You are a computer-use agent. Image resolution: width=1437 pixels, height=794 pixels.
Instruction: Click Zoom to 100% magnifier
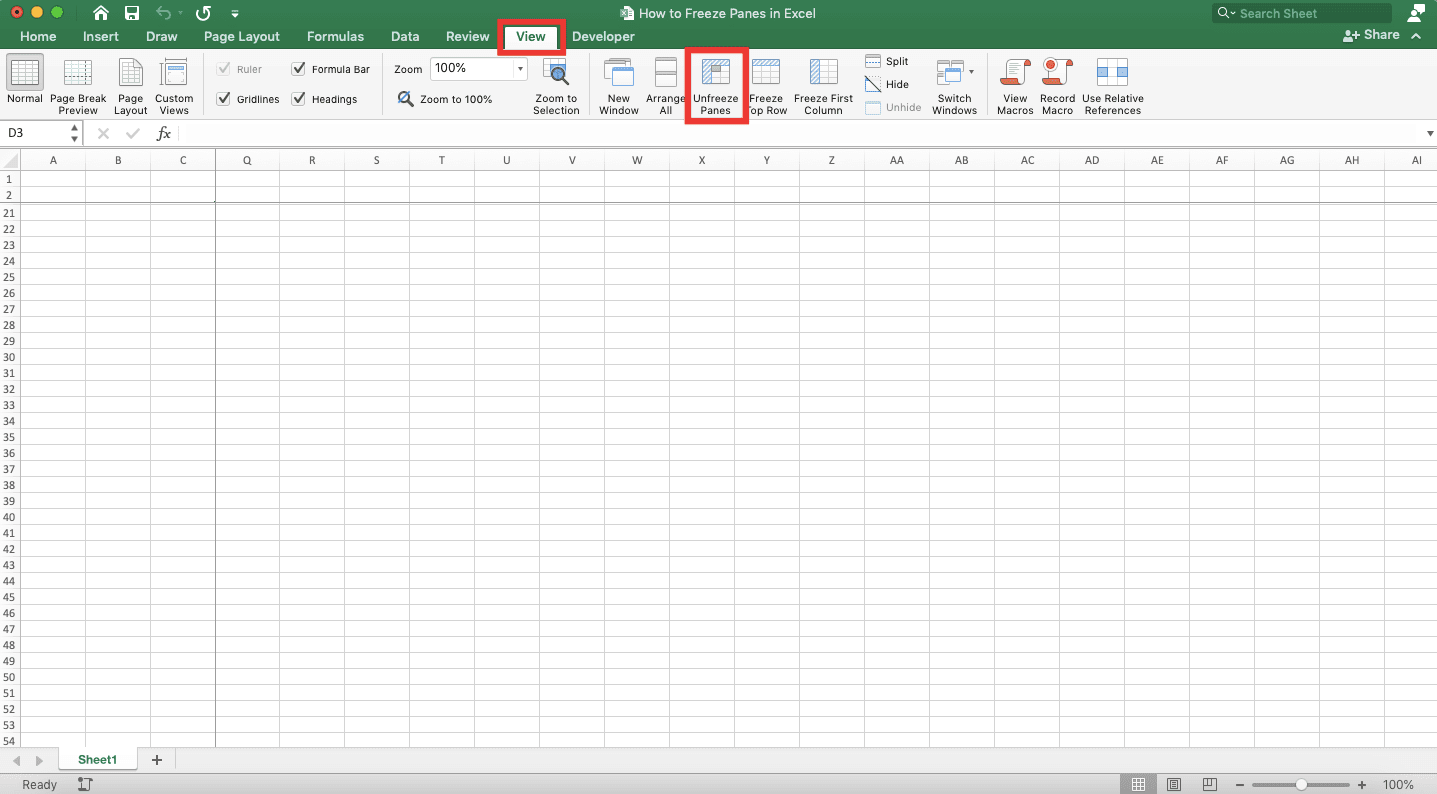click(x=406, y=99)
